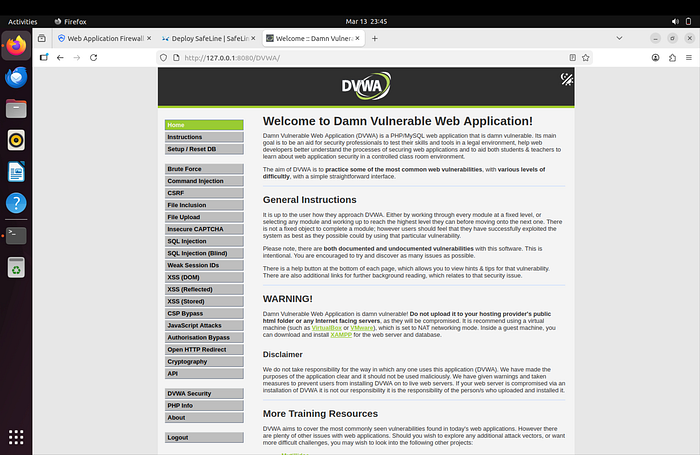The height and width of the screenshot is (455, 700).
Task: Open the File Upload module
Action: pyautogui.click(x=204, y=217)
